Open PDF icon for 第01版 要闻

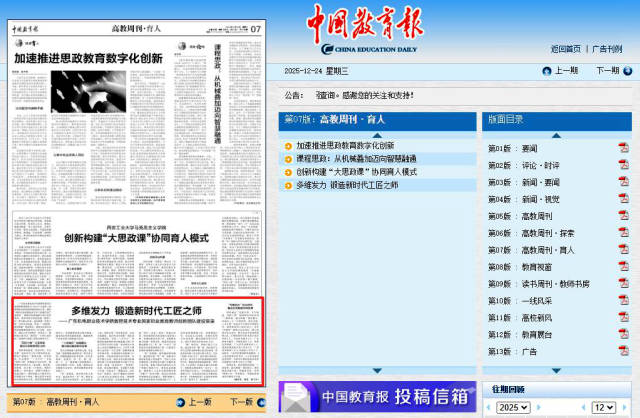(x=623, y=148)
